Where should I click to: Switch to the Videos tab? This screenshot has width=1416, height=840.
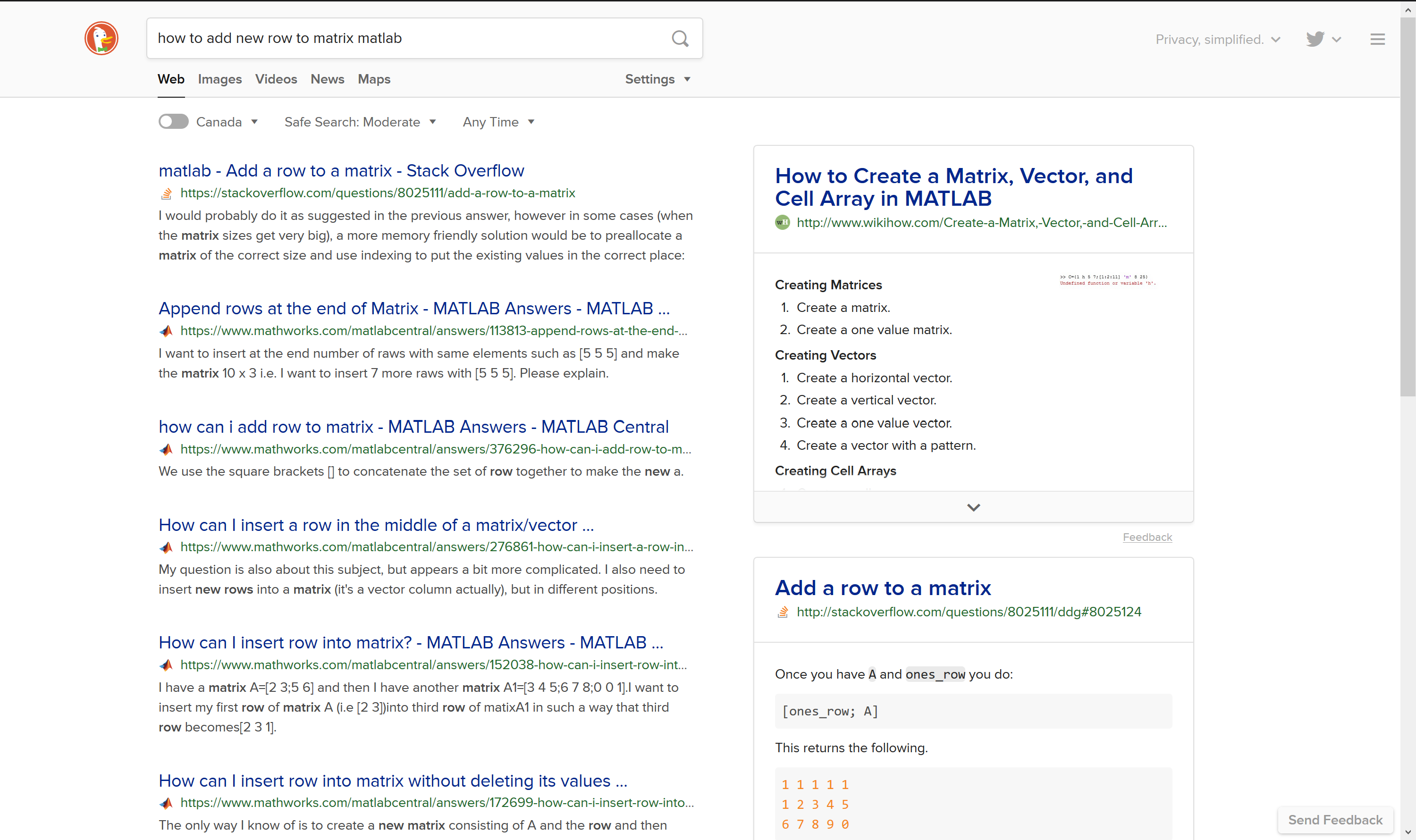(x=276, y=79)
